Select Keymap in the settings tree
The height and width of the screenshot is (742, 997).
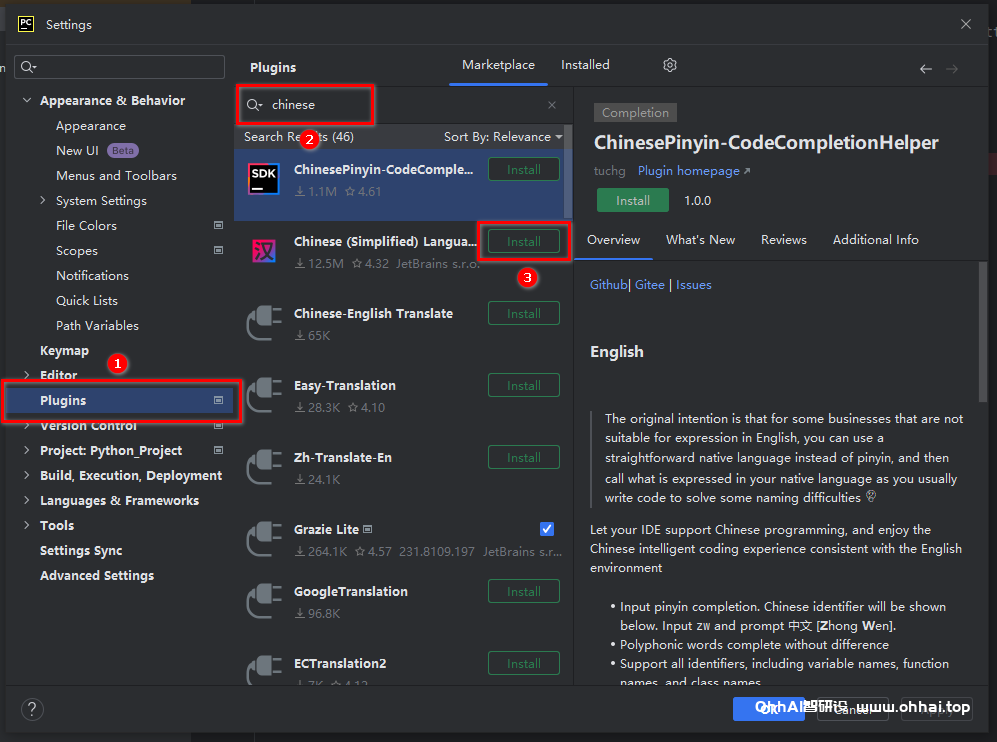click(x=64, y=350)
